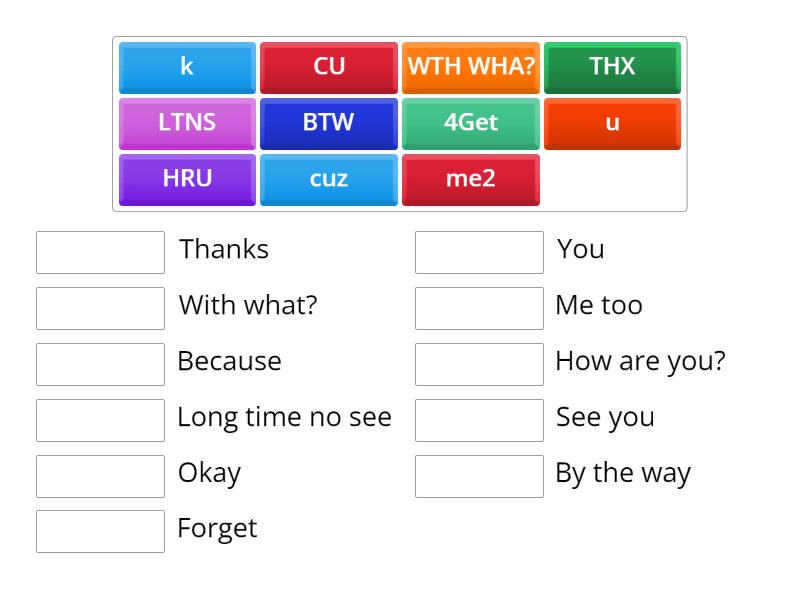The width and height of the screenshot is (800, 600).
Task: Click the blank box beside Forget
Action: (x=99, y=532)
